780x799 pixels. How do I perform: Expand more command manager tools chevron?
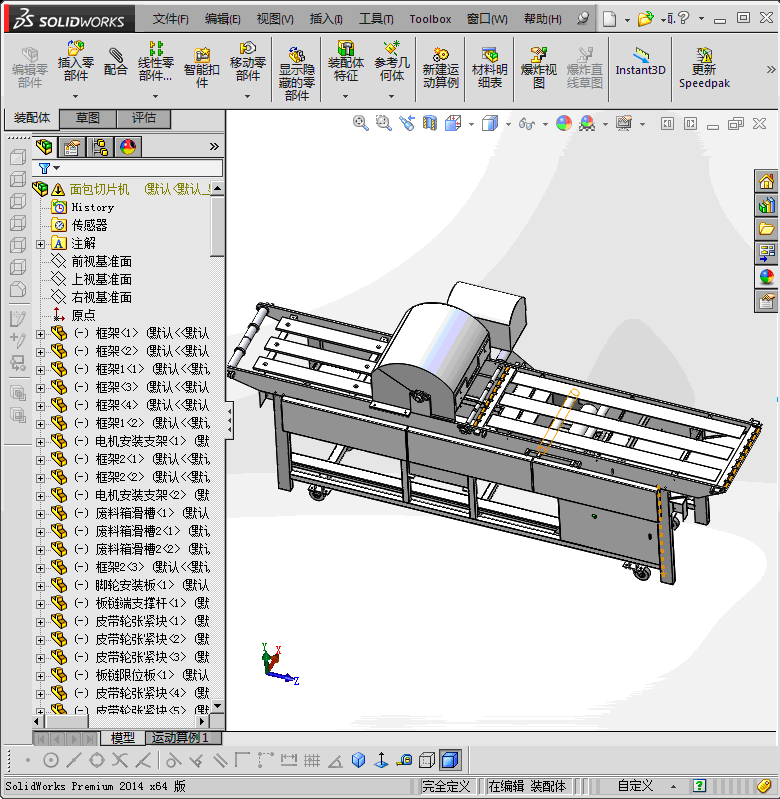[x=771, y=69]
